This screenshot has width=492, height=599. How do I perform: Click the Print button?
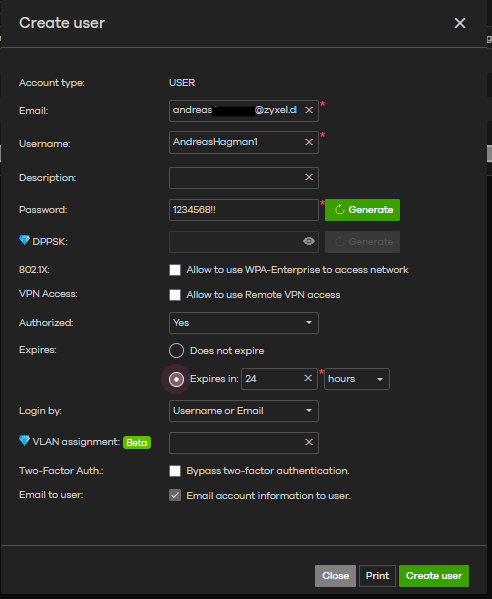tap(377, 576)
